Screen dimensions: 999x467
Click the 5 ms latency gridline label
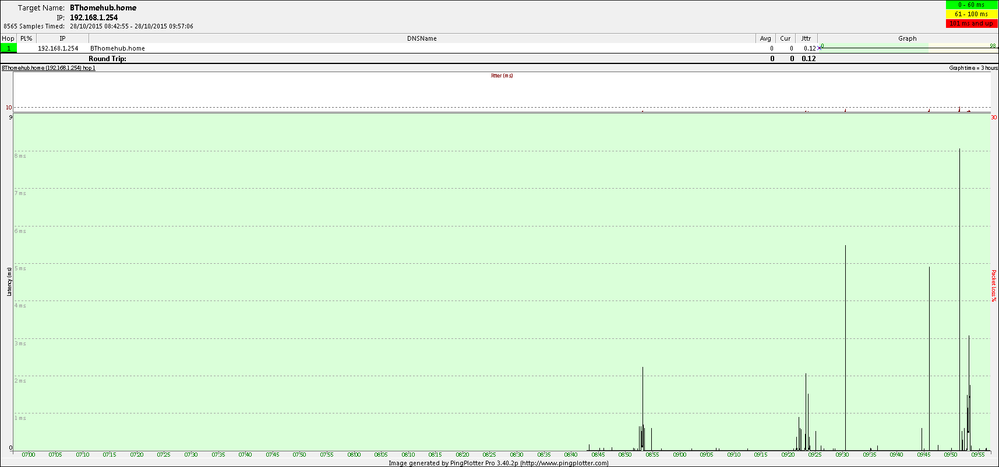pos(21,268)
